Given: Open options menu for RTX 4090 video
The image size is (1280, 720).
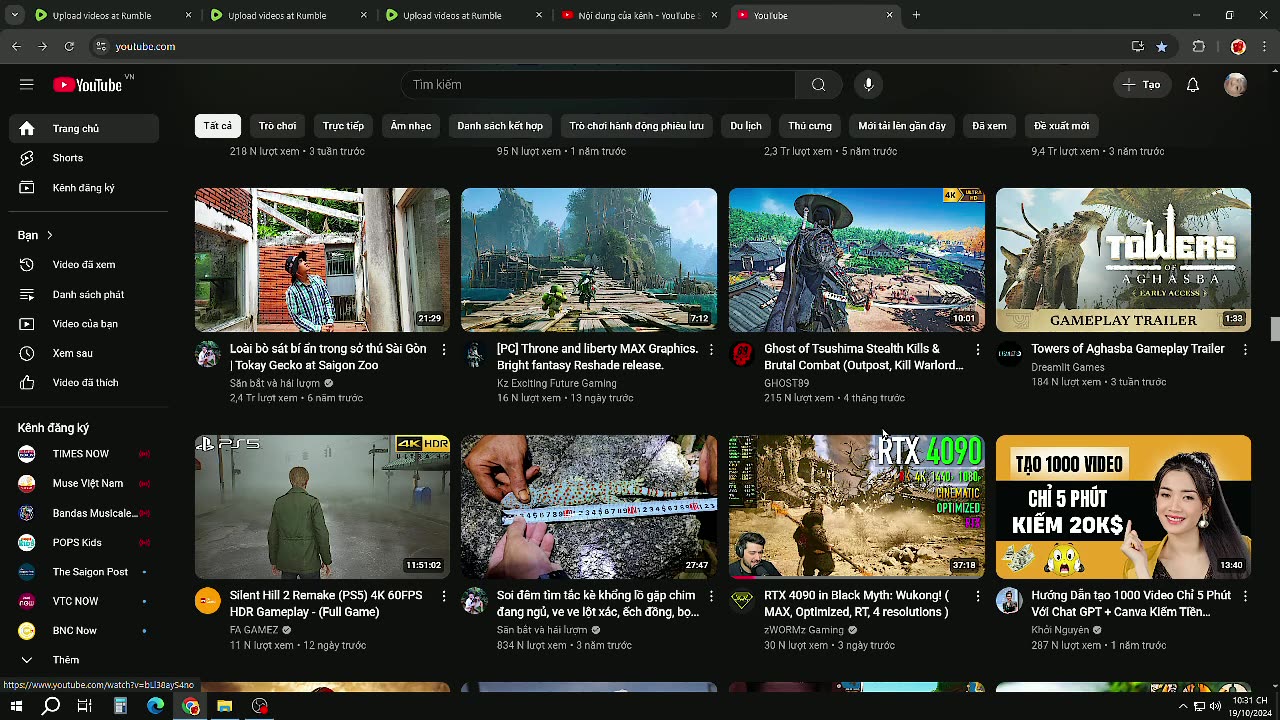Looking at the screenshot, I should coord(978,596).
